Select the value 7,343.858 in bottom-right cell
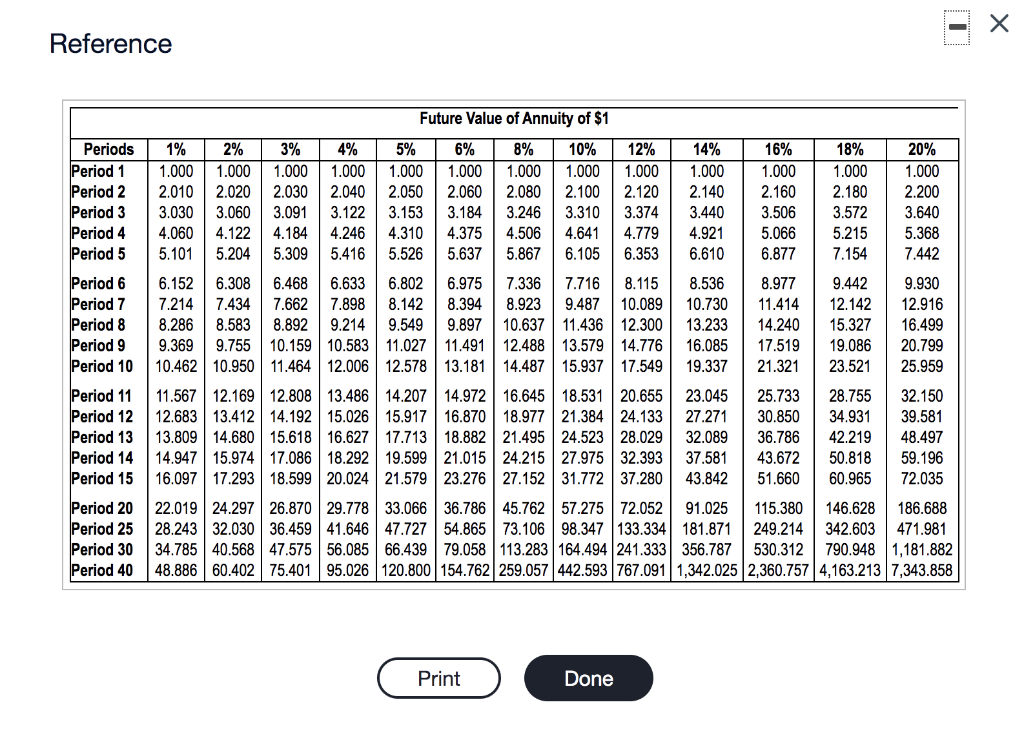Viewport: 1024px width, 731px height. 922,570
